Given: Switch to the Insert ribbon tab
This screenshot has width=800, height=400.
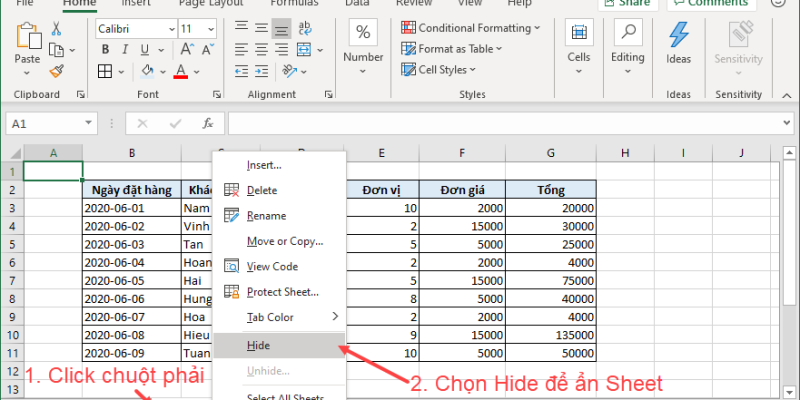Looking at the screenshot, I should pos(135,3).
